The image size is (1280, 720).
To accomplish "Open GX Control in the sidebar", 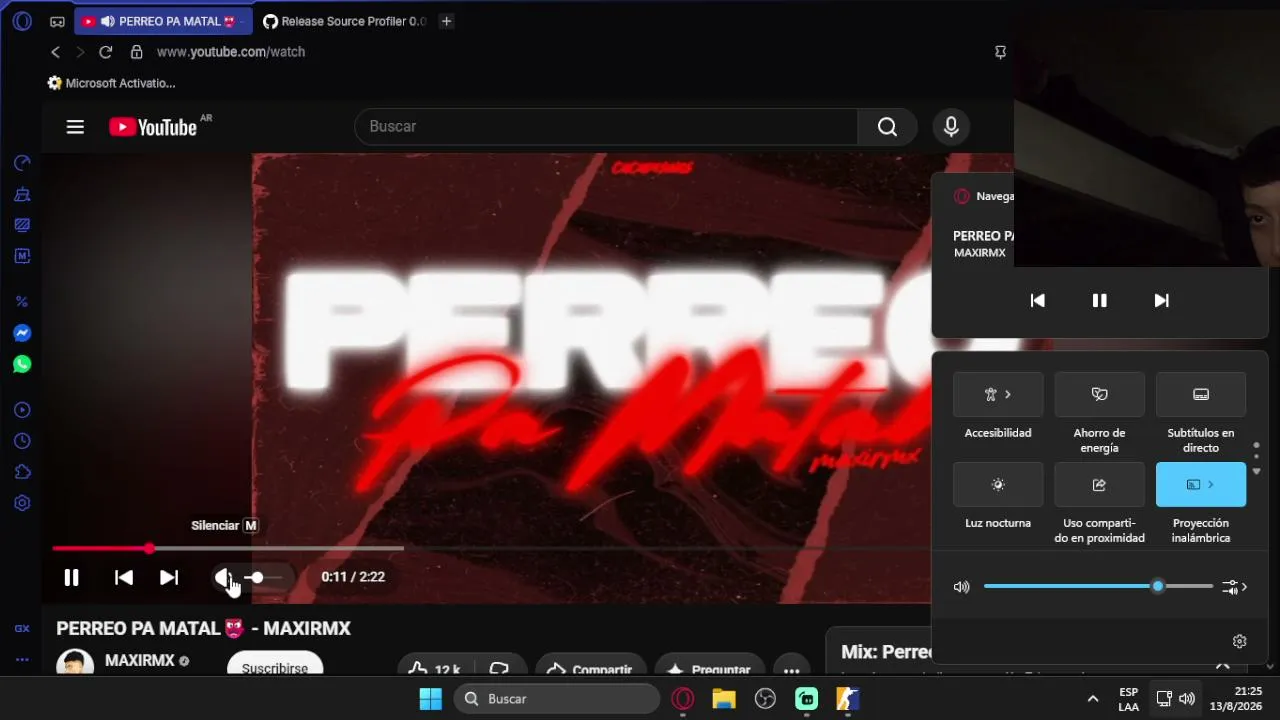I will pyautogui.click(x=22, y=163).
